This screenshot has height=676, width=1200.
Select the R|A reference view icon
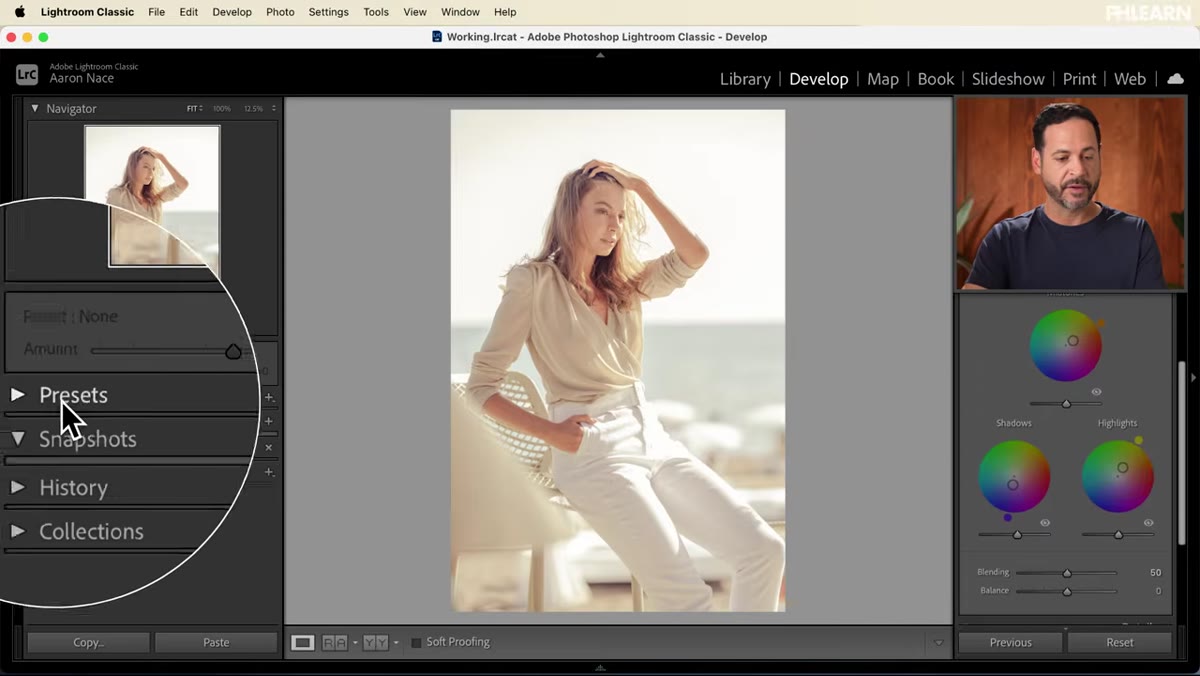coord(335,642)
